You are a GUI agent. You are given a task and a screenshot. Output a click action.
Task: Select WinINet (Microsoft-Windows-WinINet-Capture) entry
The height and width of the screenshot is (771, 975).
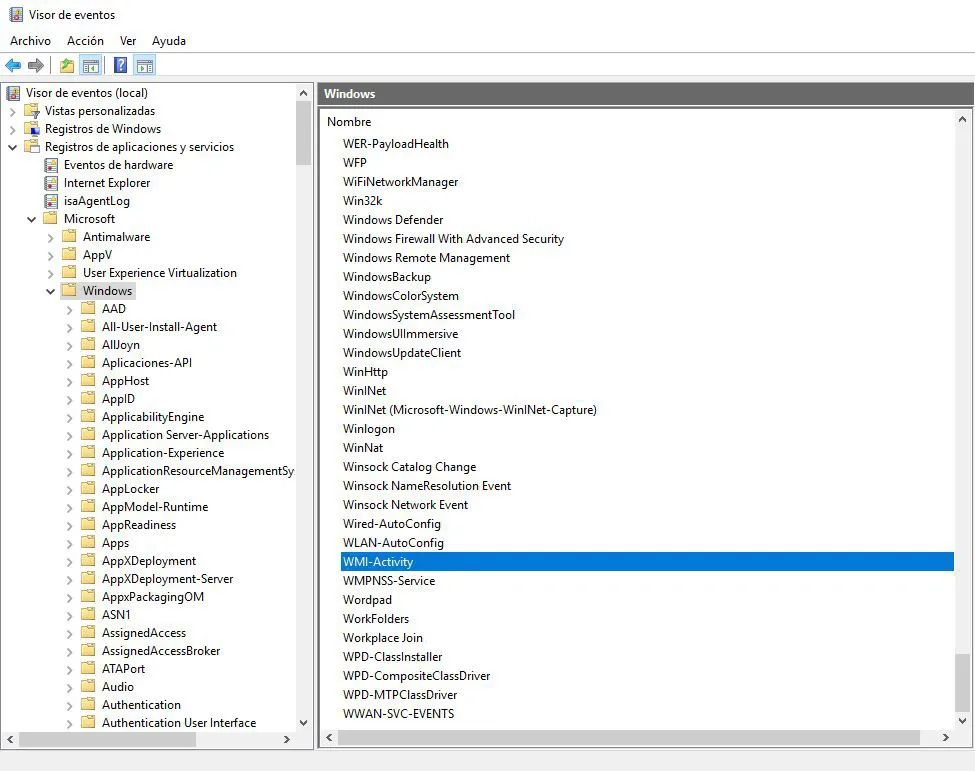coord(469,410)
